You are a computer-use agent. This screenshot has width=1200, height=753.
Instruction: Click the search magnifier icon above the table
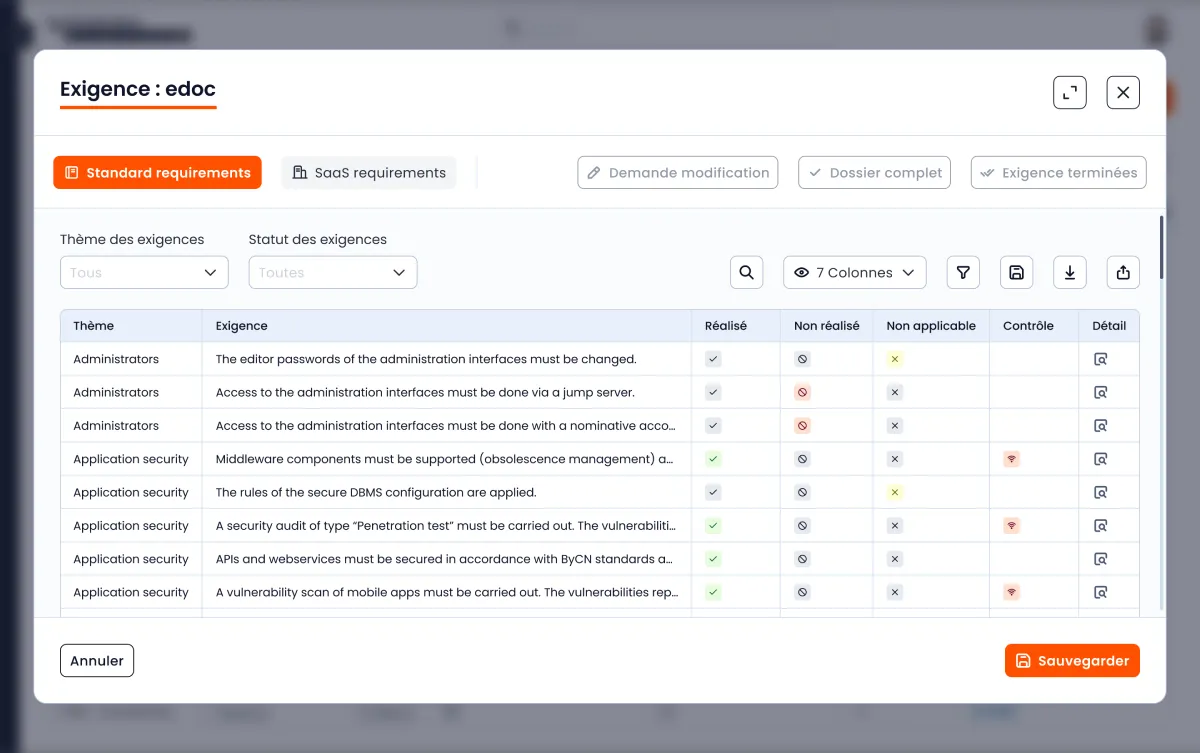[x=746, y=272]
